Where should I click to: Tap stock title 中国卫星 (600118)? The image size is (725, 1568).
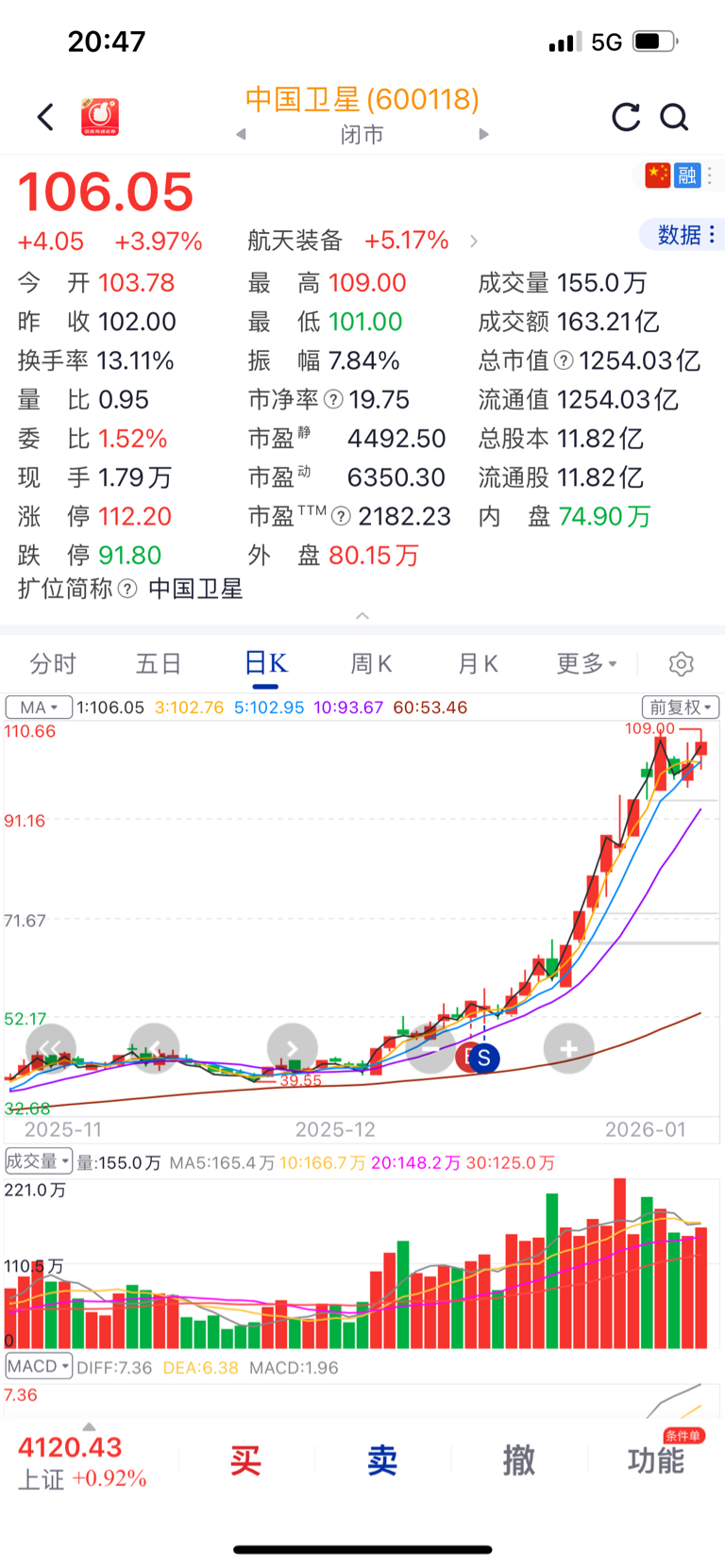coord(362,99)
